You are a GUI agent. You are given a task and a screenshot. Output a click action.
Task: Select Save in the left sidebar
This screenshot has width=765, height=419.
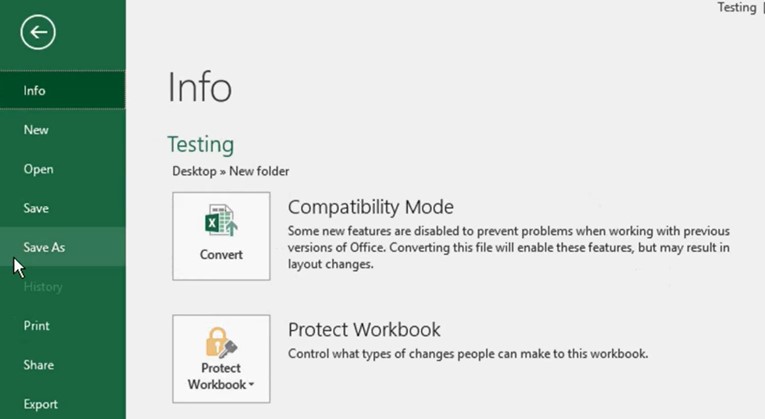pos(62,208)
